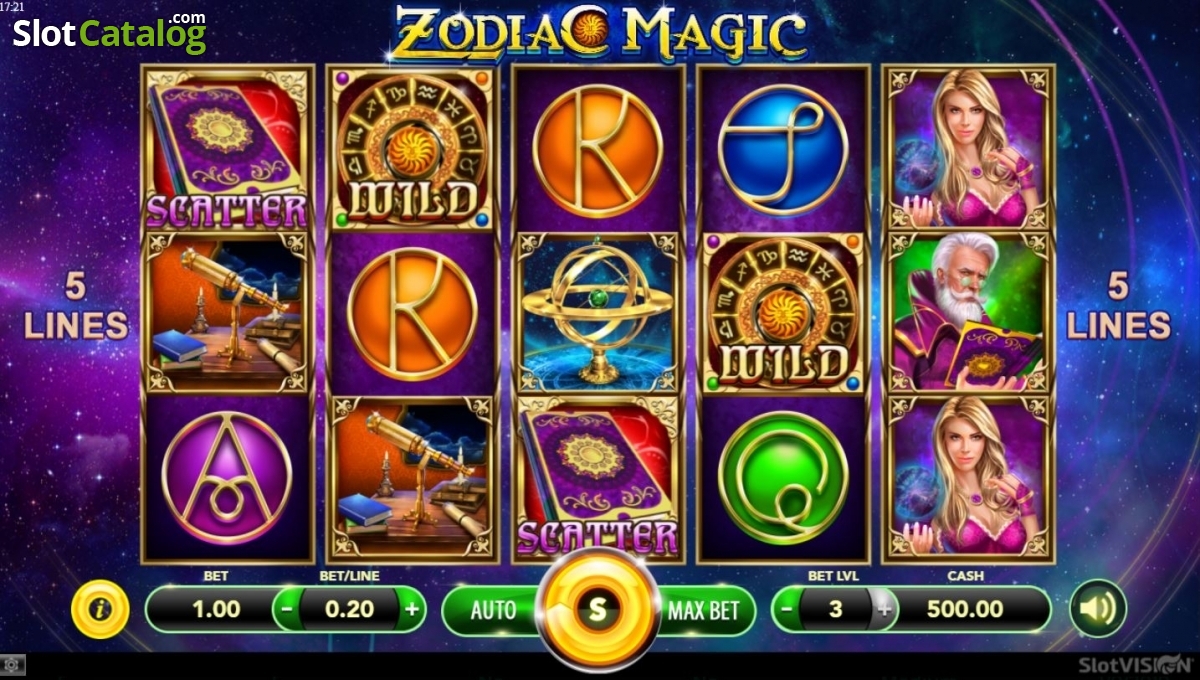This screenshot has width=1200, height=680.
Task: Spin the reels with the gold S button
Action: (597, 609)
